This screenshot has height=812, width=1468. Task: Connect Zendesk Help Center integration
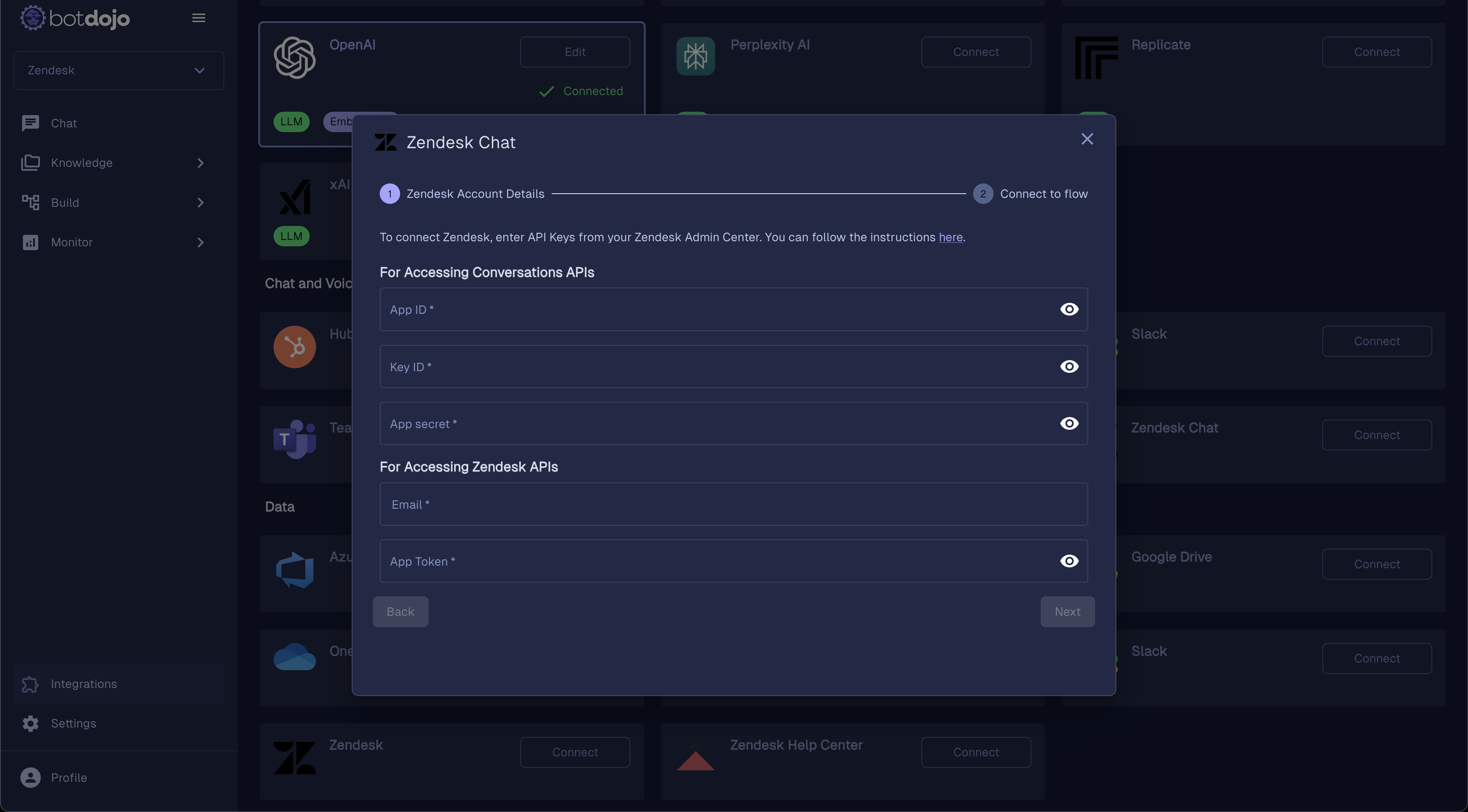click(x=976, y=752)
